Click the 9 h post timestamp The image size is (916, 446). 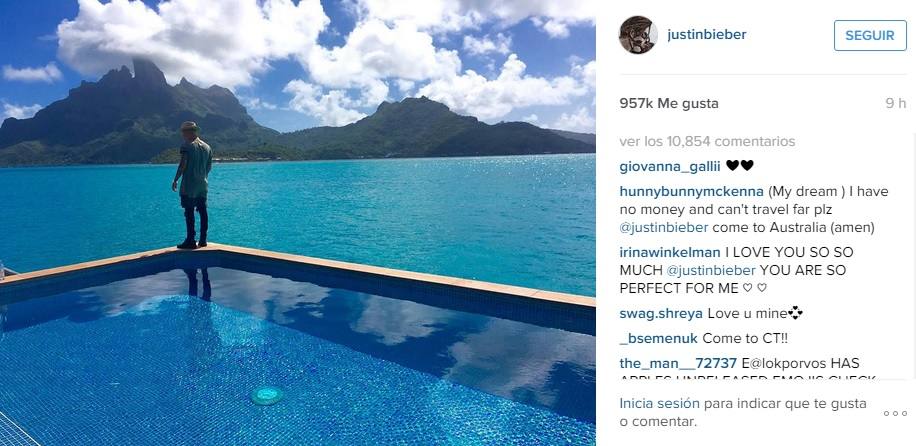pyautogui.click(x=896, y=103)
